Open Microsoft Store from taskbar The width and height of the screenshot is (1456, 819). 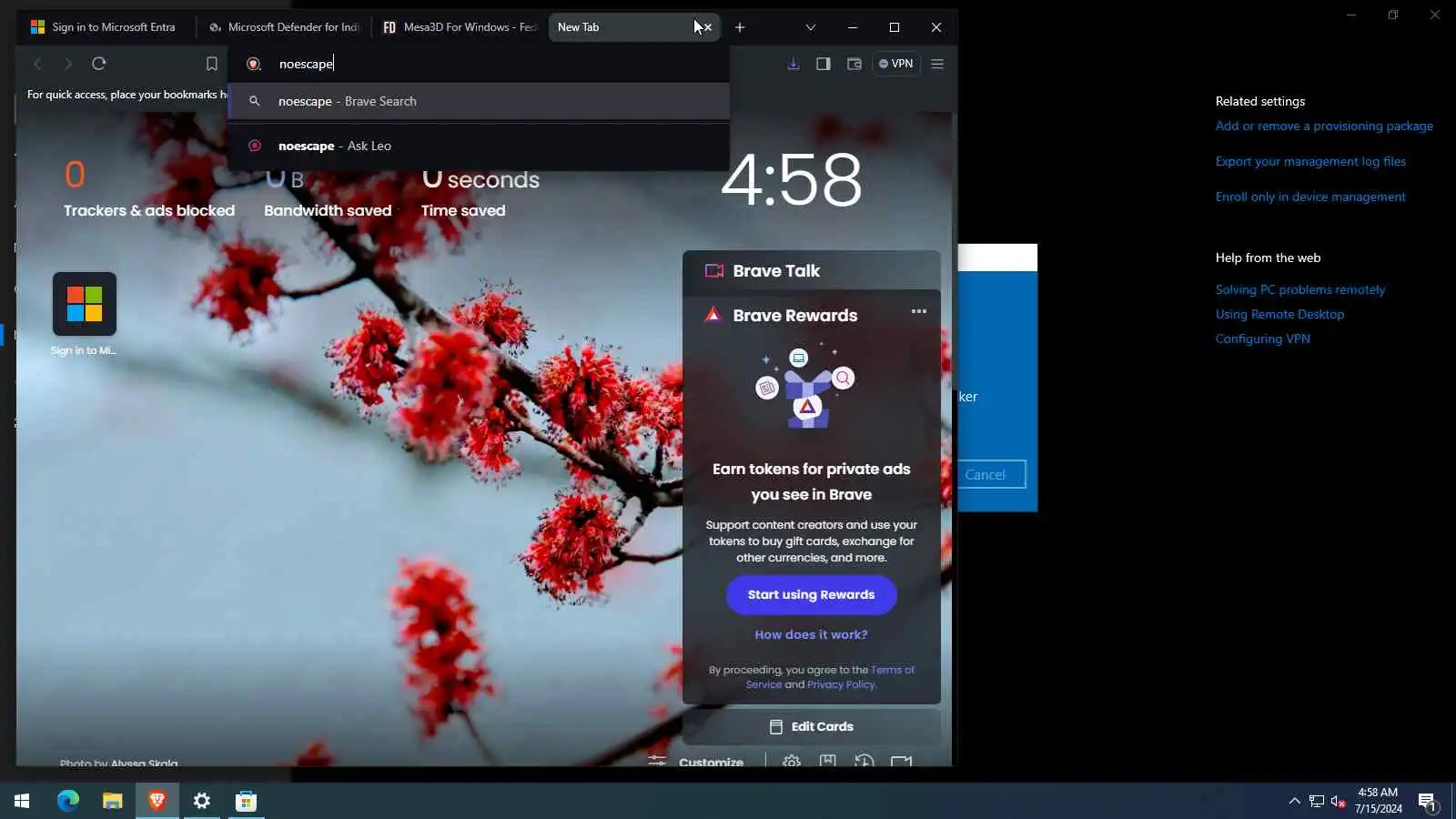coord(247,801)
